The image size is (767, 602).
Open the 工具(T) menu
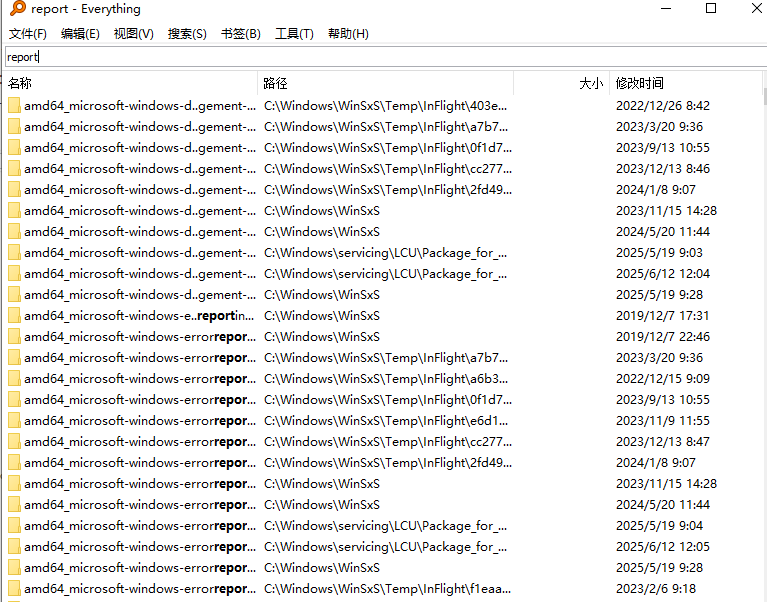point(294,34)
